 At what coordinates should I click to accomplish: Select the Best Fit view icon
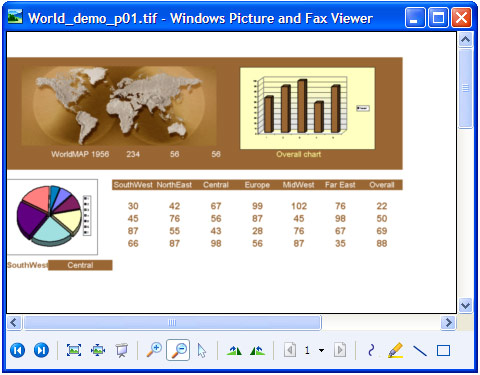point(74,350)
